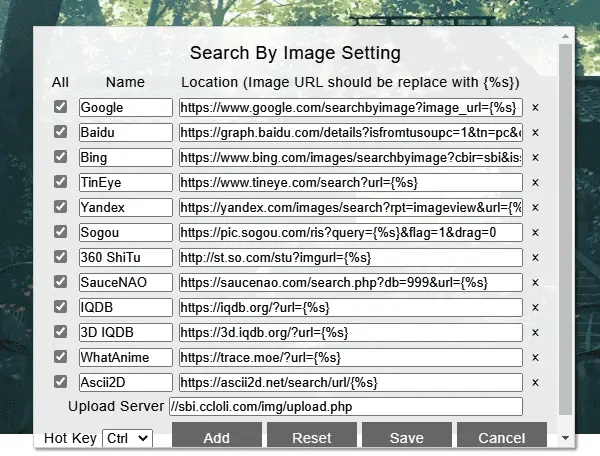The width and height of the screenshot is (600, 456).
Task: Edit the pic.sogou.com URL field
Action: click(x=351, y=232)
